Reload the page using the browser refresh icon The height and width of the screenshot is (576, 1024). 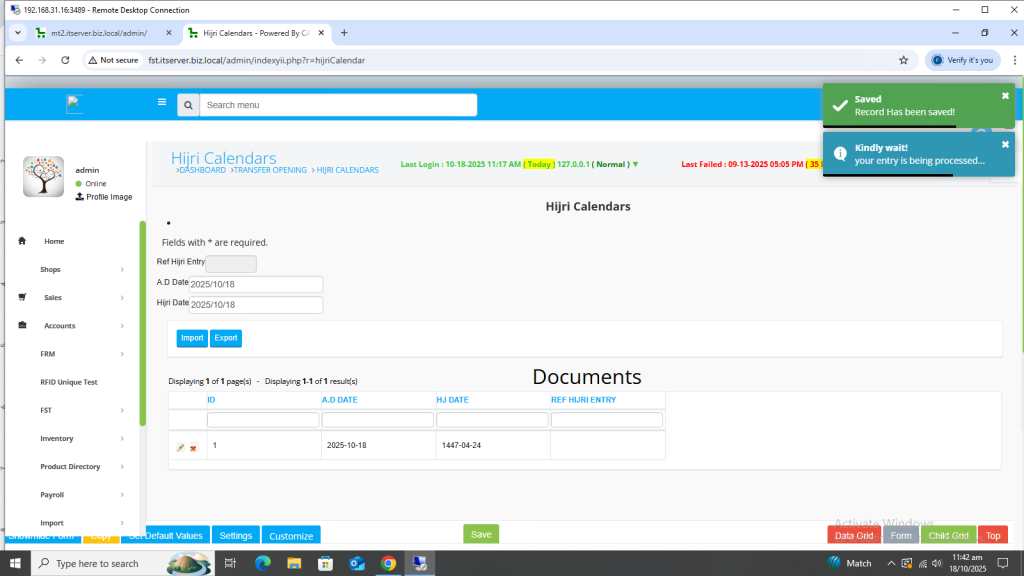66,60
